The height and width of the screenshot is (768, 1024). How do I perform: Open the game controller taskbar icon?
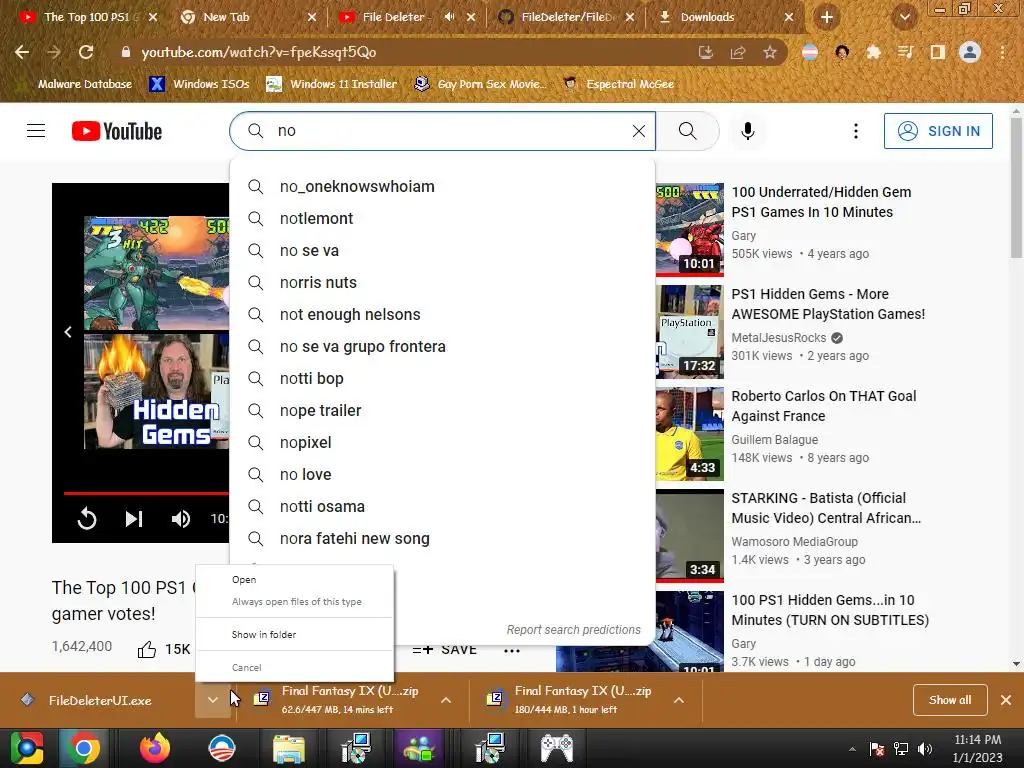point(557,748)
